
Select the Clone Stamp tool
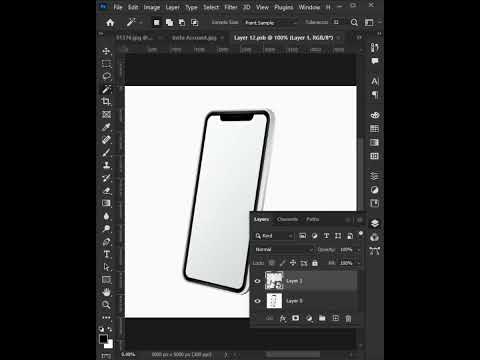[x=106, y=165]
